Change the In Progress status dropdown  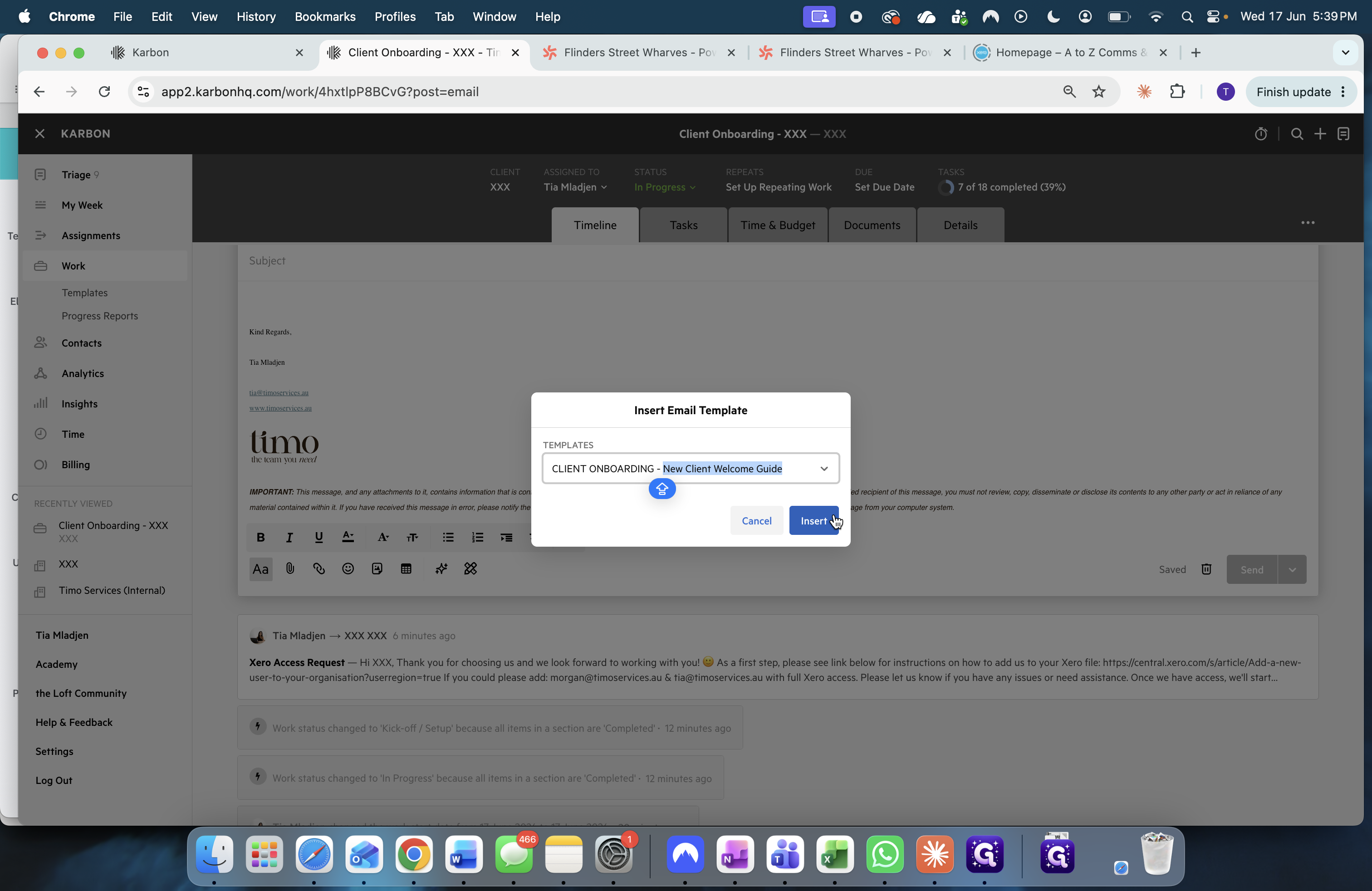665,187
